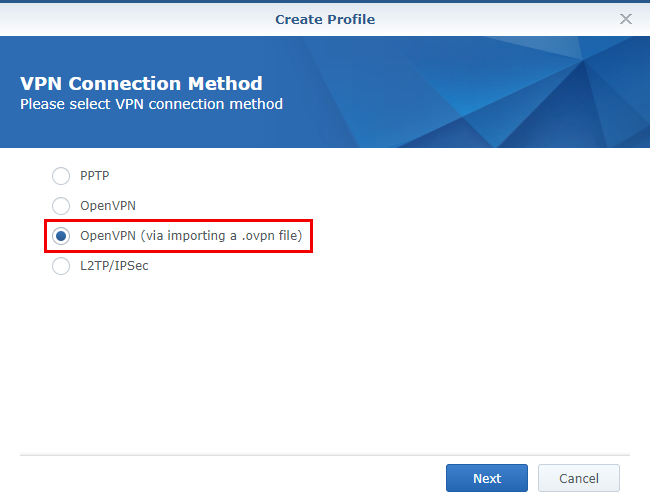Click the "Please select VPN connection method" subtitle
Viewport: 650px width, 500px height.
pyautogui.click(x=151, y=104)
